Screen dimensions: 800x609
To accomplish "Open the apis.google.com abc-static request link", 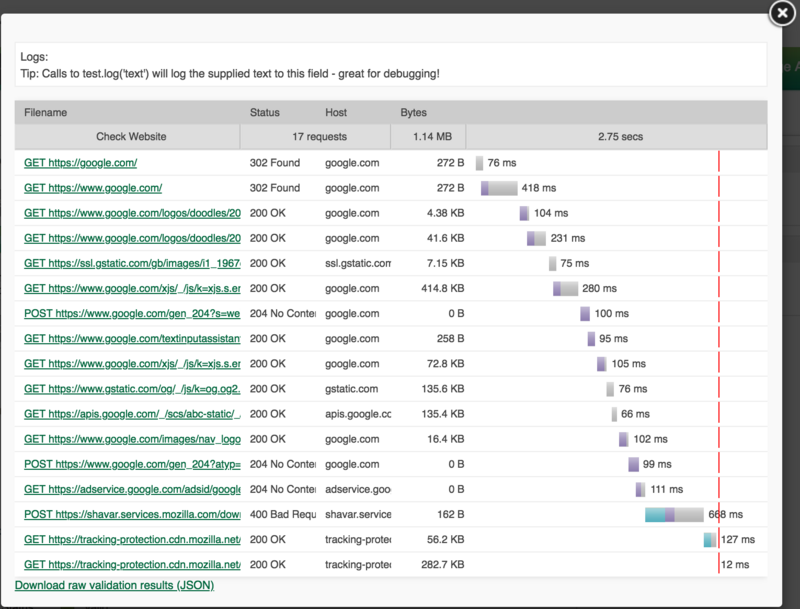I will [x=132, y=414].
